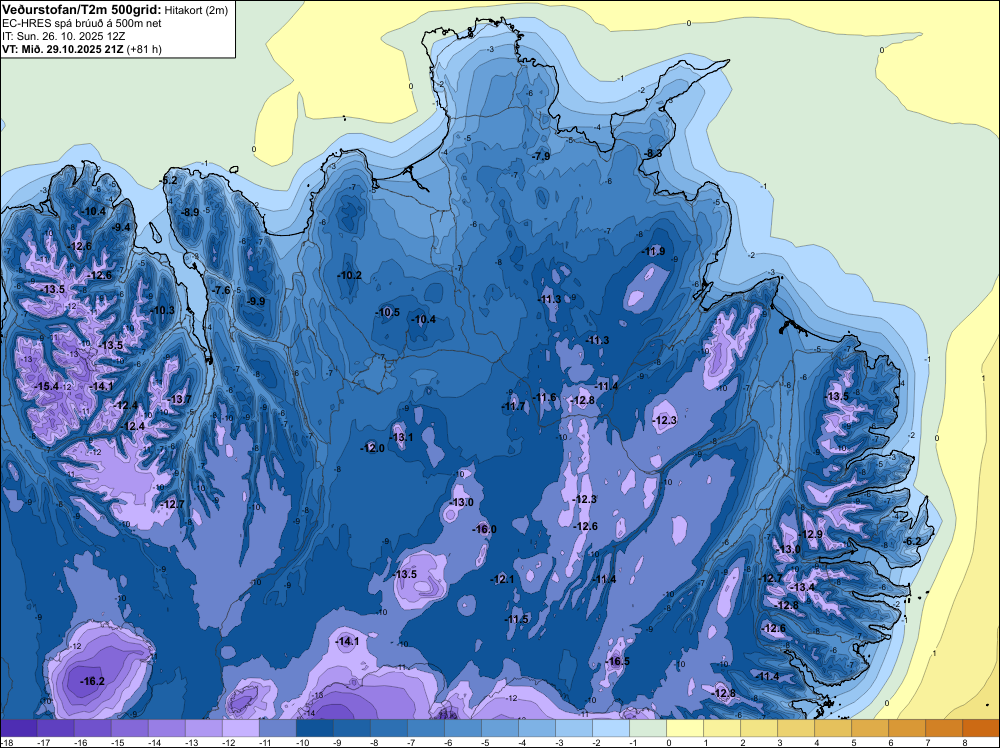This screenshot has width=1000, height=748.
Task: Pick the legend swatch between -13 and -12
Action: pyautogui.click(x=203, y=728)
